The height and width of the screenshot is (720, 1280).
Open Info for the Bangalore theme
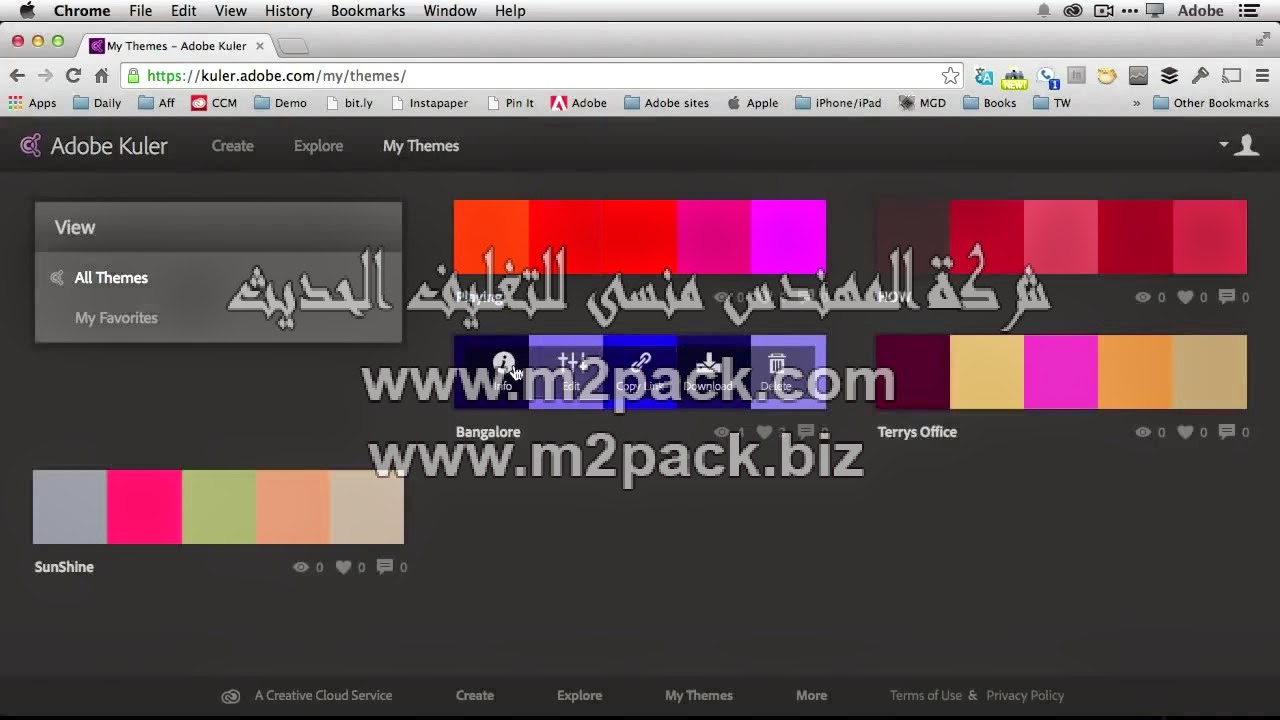pyautogui.click(x=503, y=371)
